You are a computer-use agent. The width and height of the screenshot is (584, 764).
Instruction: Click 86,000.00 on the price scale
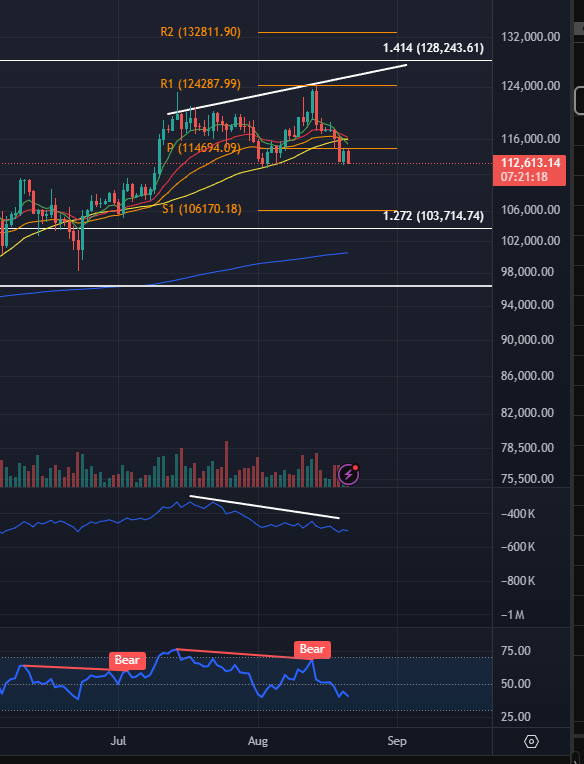coord(527,376)
